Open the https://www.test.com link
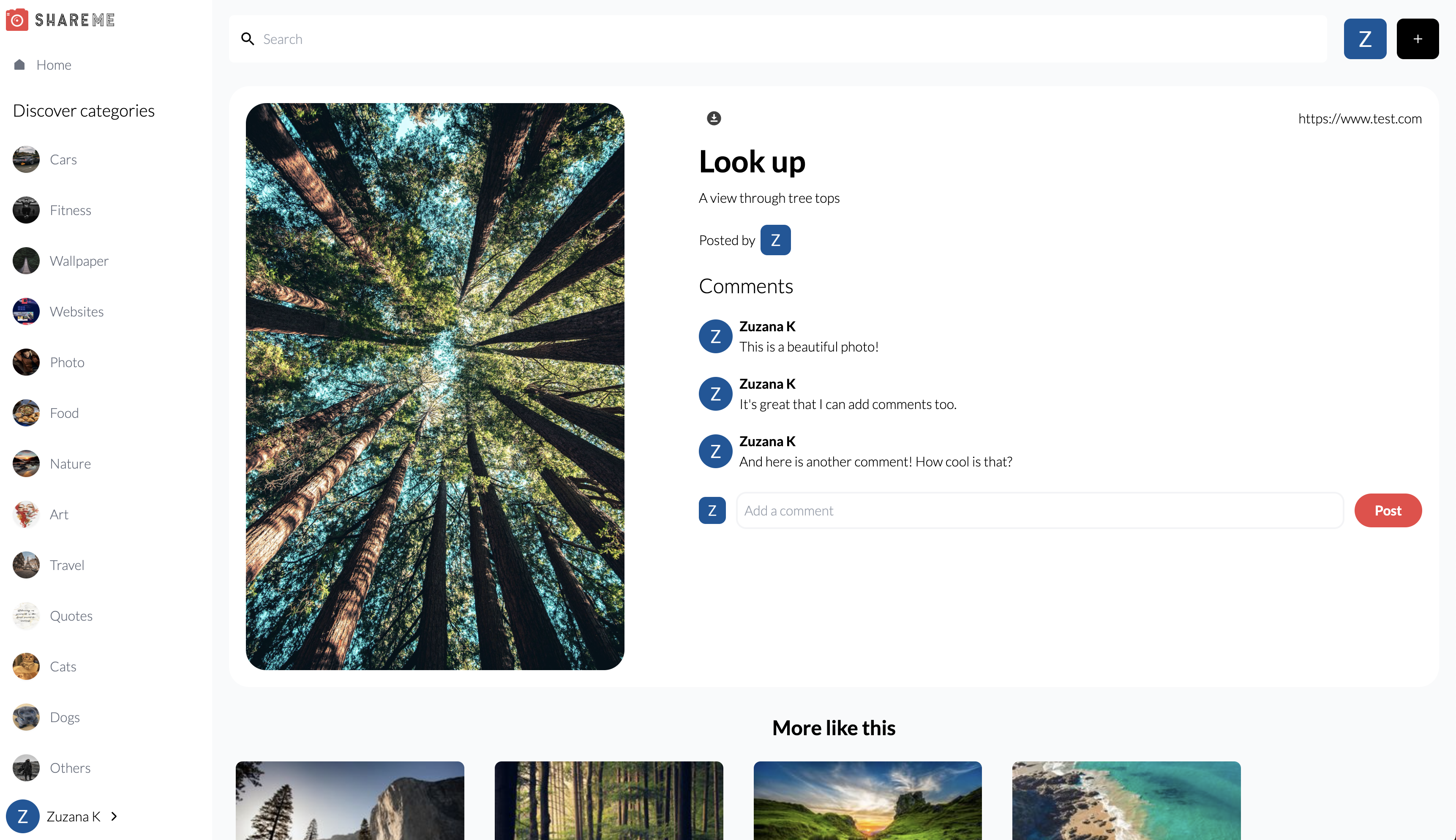The width and height of the screenshot is (1456, 840). (1360, 118)
